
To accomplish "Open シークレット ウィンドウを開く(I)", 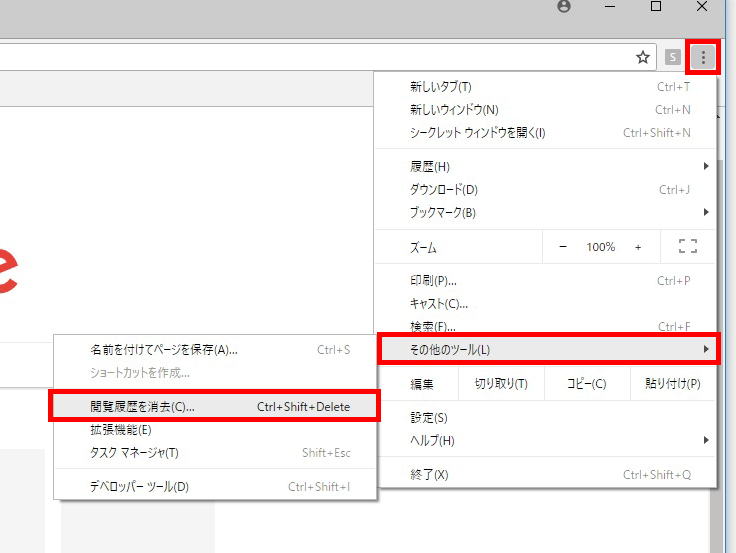I will 545,133.
